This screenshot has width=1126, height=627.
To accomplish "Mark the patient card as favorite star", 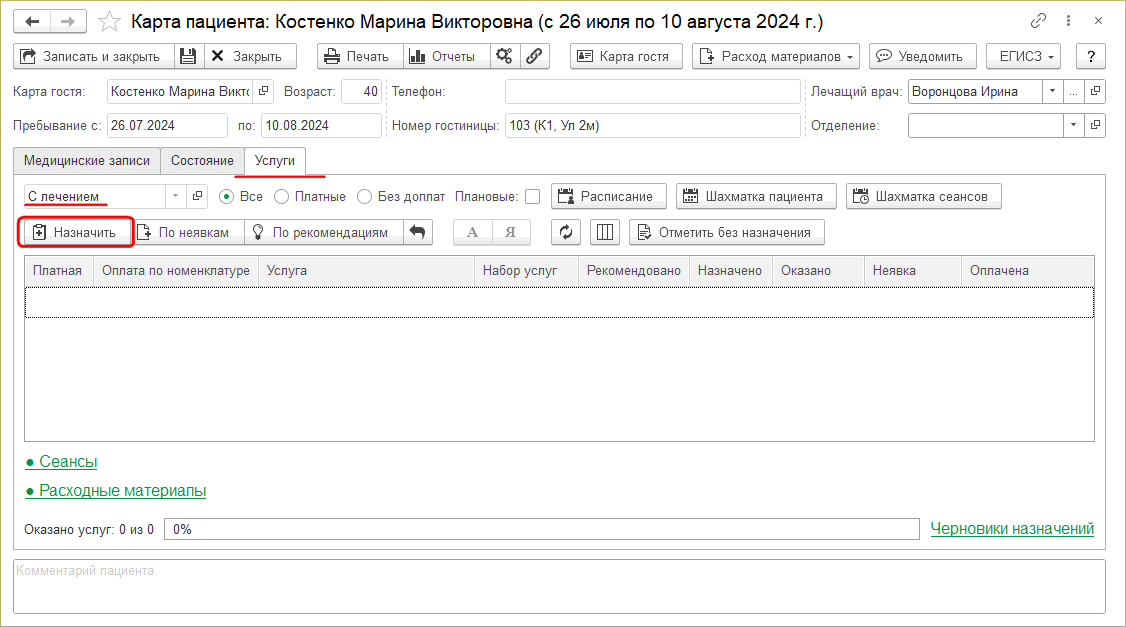I will 111,21.
